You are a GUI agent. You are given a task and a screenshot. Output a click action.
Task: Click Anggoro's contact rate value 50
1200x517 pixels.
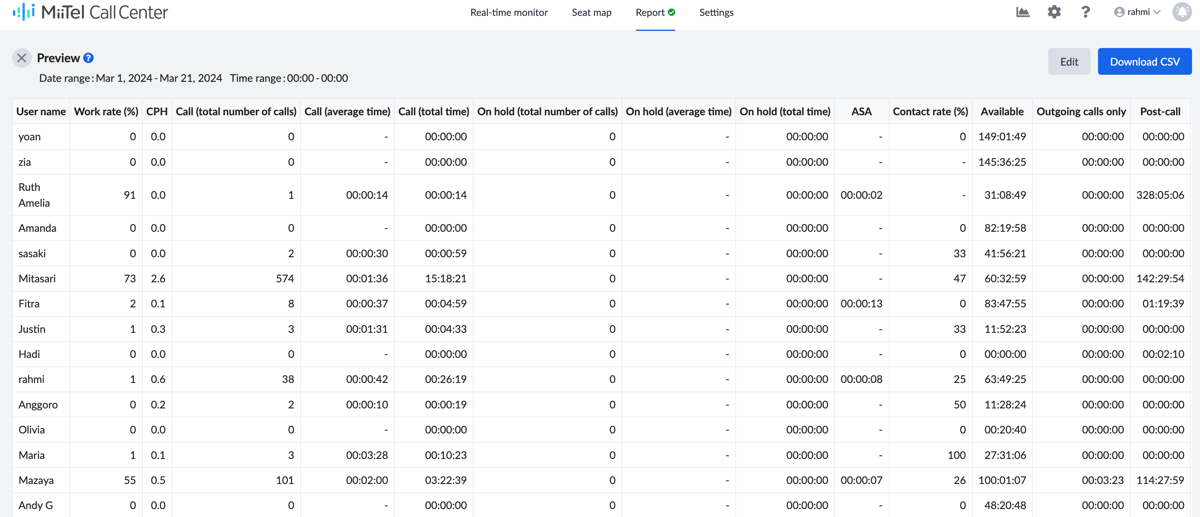pyautogui.click(x=960, y=404)
